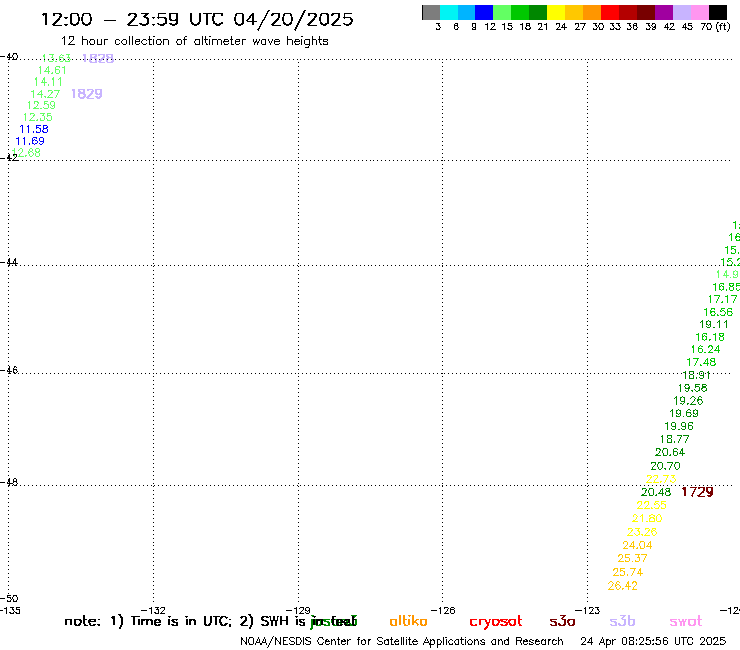Image resolution: width=740 pixels, height=650 pixels.
Task: Click the 23.26 wave height value
Action: (642, 532)
